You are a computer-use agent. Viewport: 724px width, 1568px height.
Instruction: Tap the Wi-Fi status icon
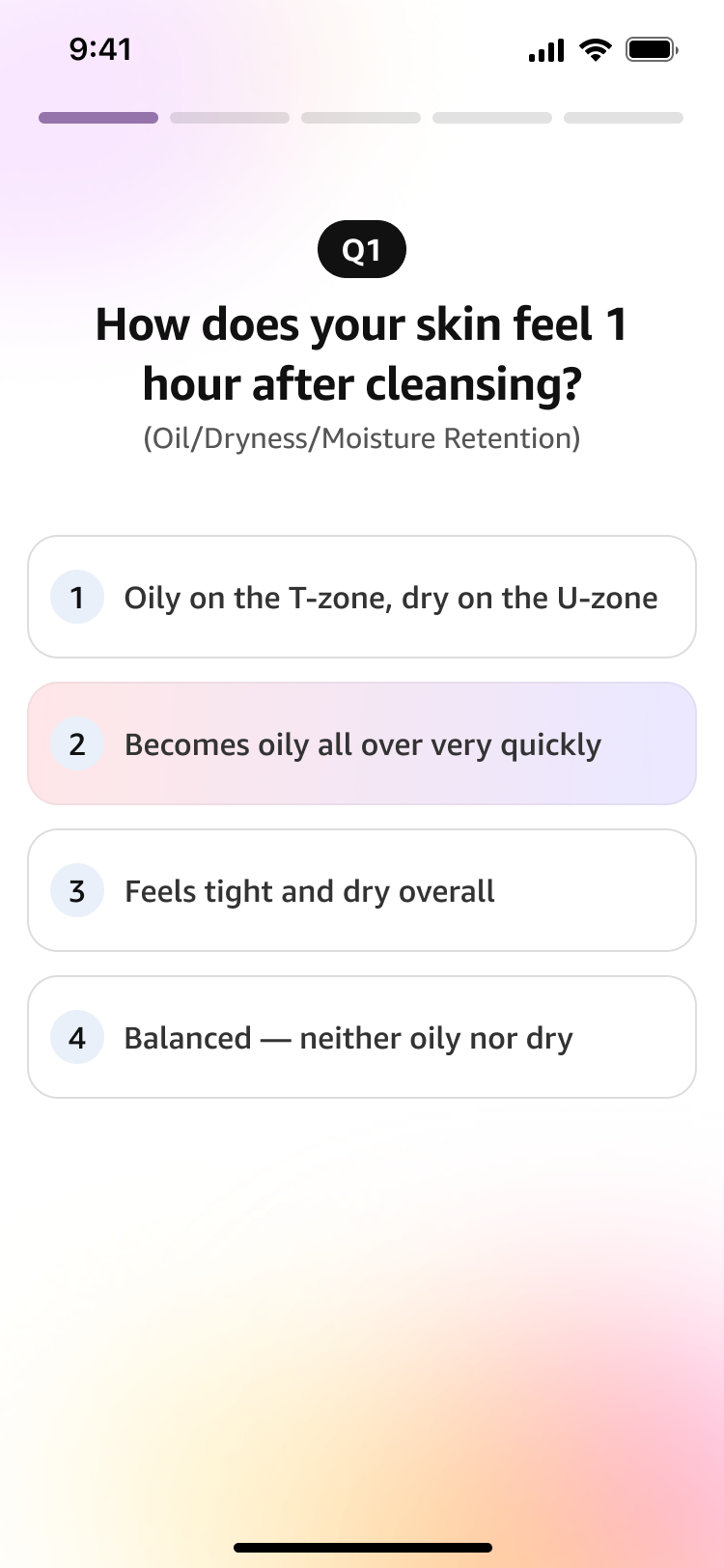[596, 49]
